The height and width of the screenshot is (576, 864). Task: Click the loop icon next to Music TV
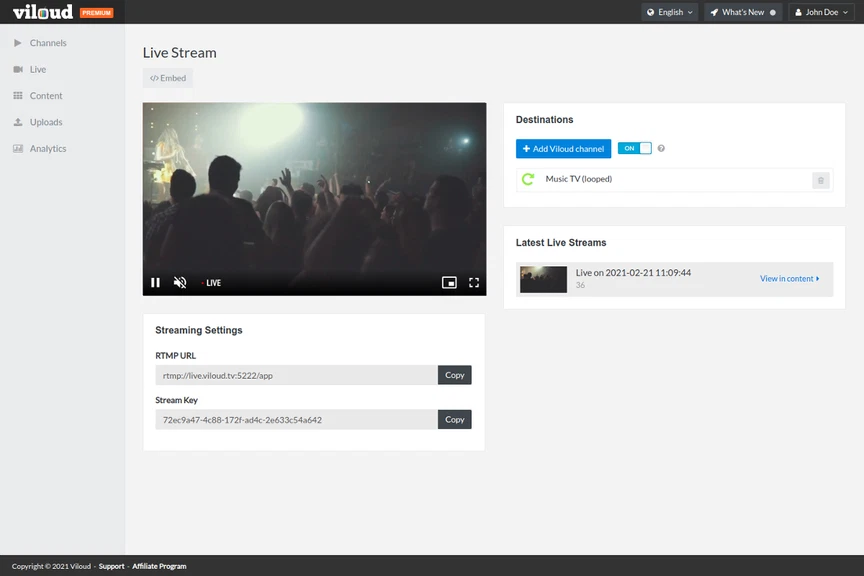(x=527, y=179)
